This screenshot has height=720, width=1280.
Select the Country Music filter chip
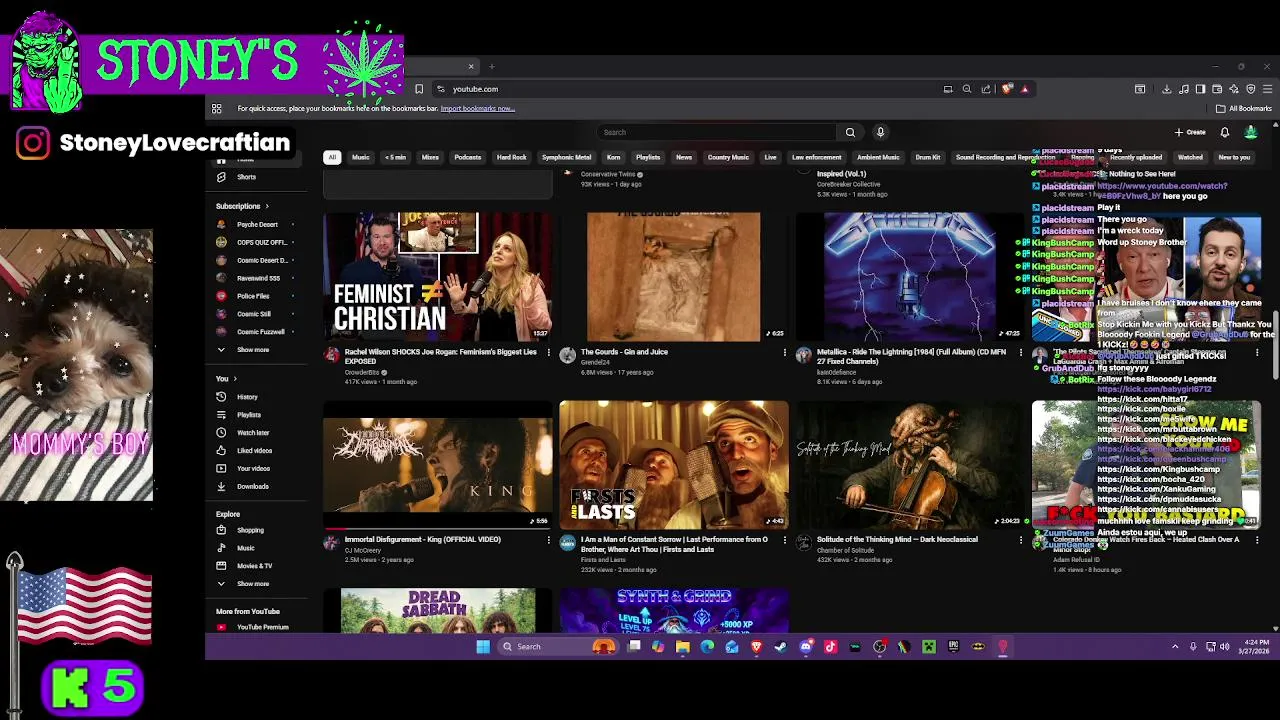pos(728,157)
